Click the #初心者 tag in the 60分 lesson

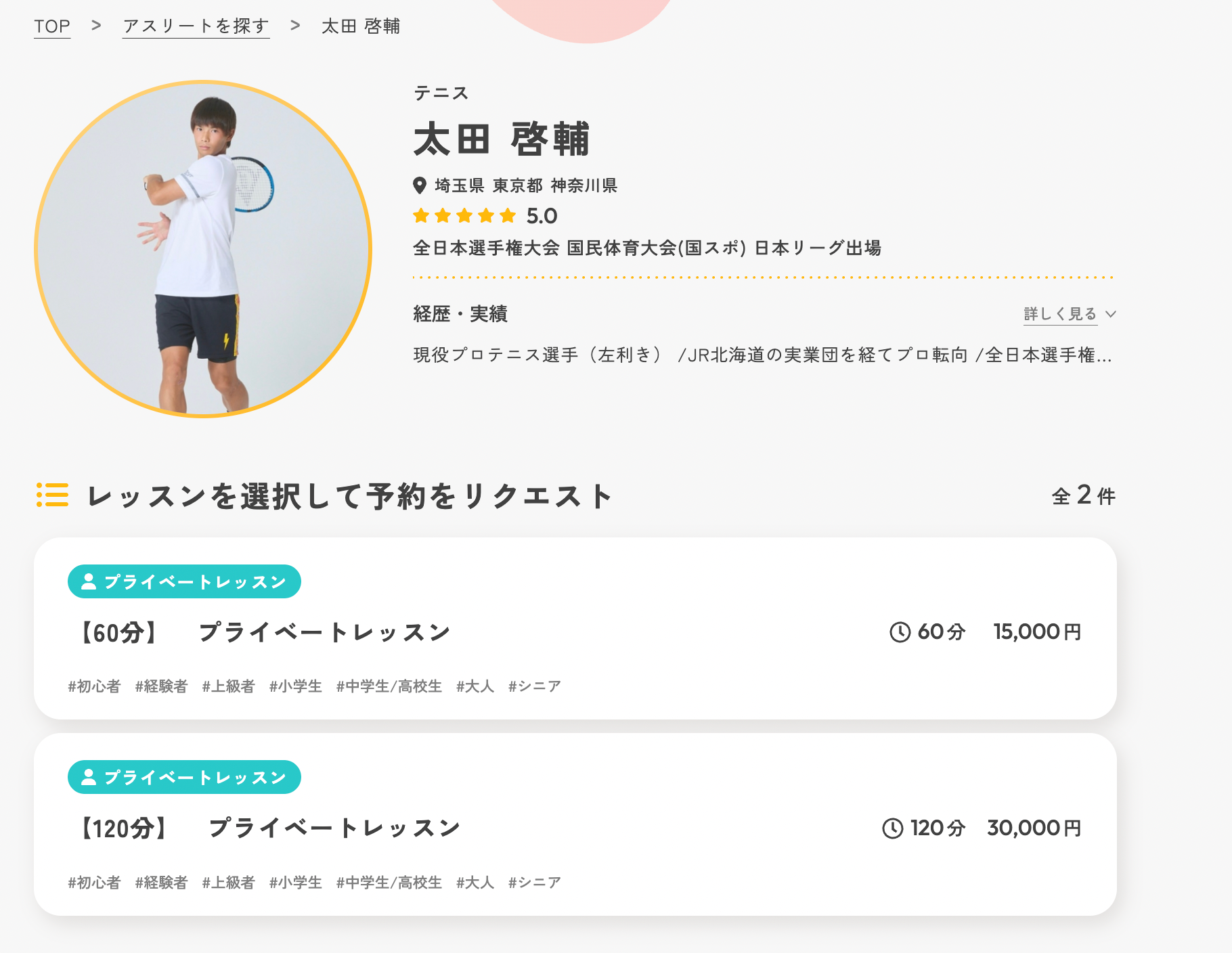tap(94, 686)
